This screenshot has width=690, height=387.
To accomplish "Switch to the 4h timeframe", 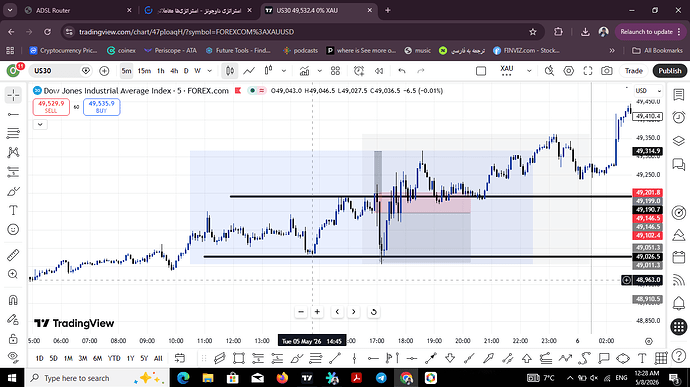I will (x=174, y=71).
